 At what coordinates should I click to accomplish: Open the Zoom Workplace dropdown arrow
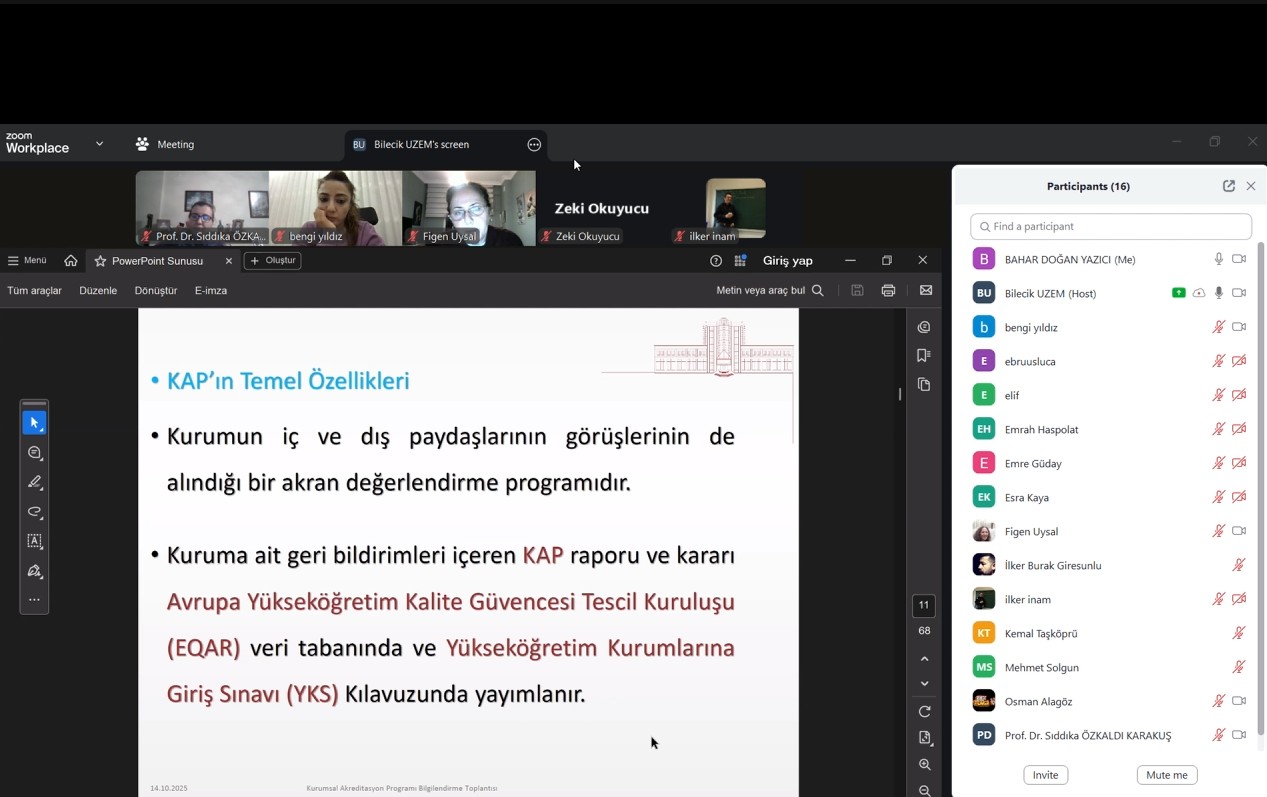99,144
